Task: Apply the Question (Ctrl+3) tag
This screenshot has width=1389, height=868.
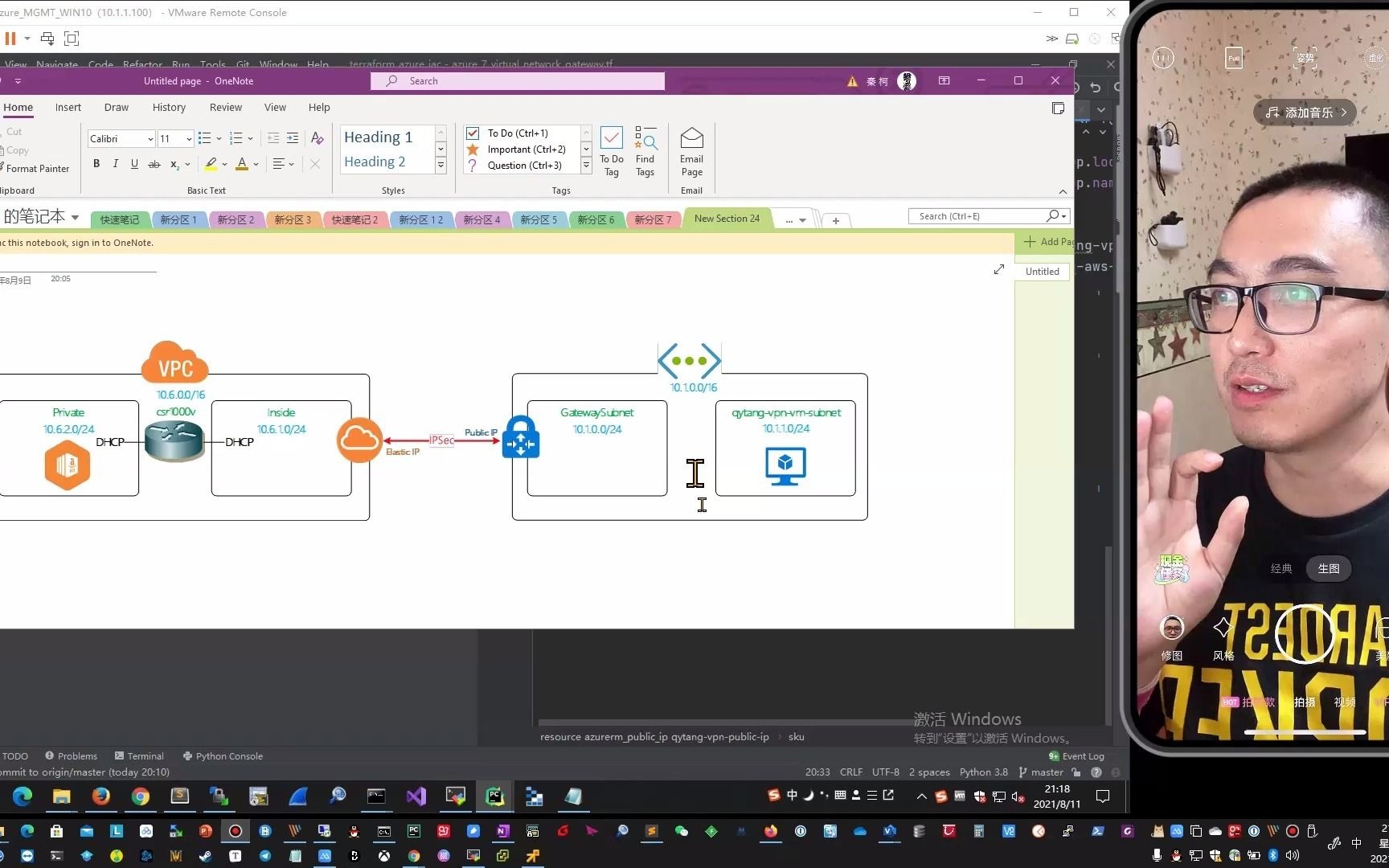Action: (x=517, y=166)
